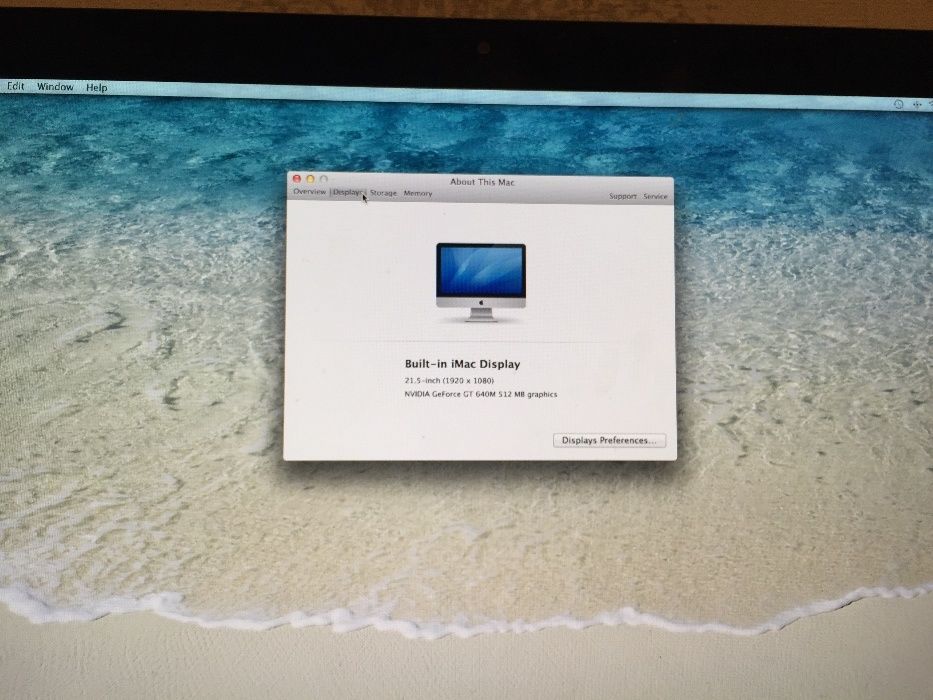Image resolution: width=933 pixels, height=700 pixels.
Task: Click the Built-in iMac Display heading
Action: (x=462, y=364)
